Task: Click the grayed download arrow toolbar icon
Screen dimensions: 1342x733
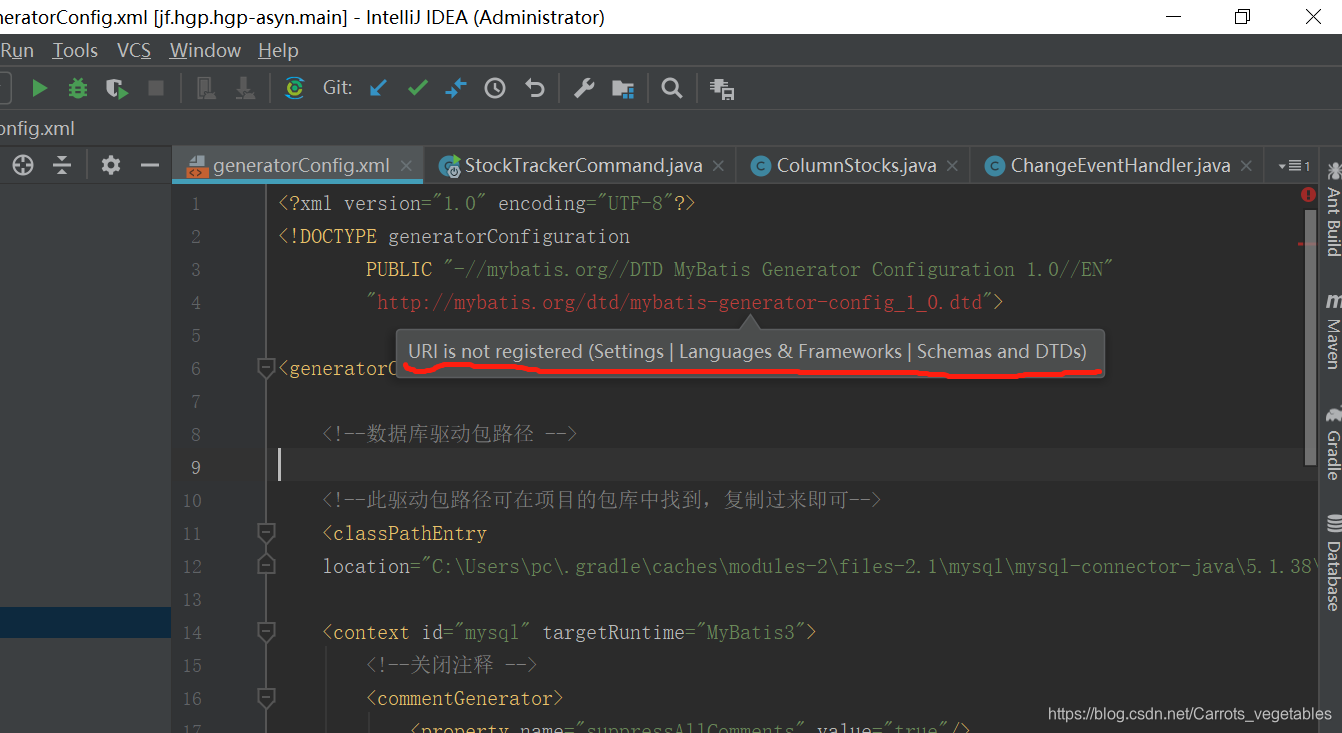Action: [245, 89]
